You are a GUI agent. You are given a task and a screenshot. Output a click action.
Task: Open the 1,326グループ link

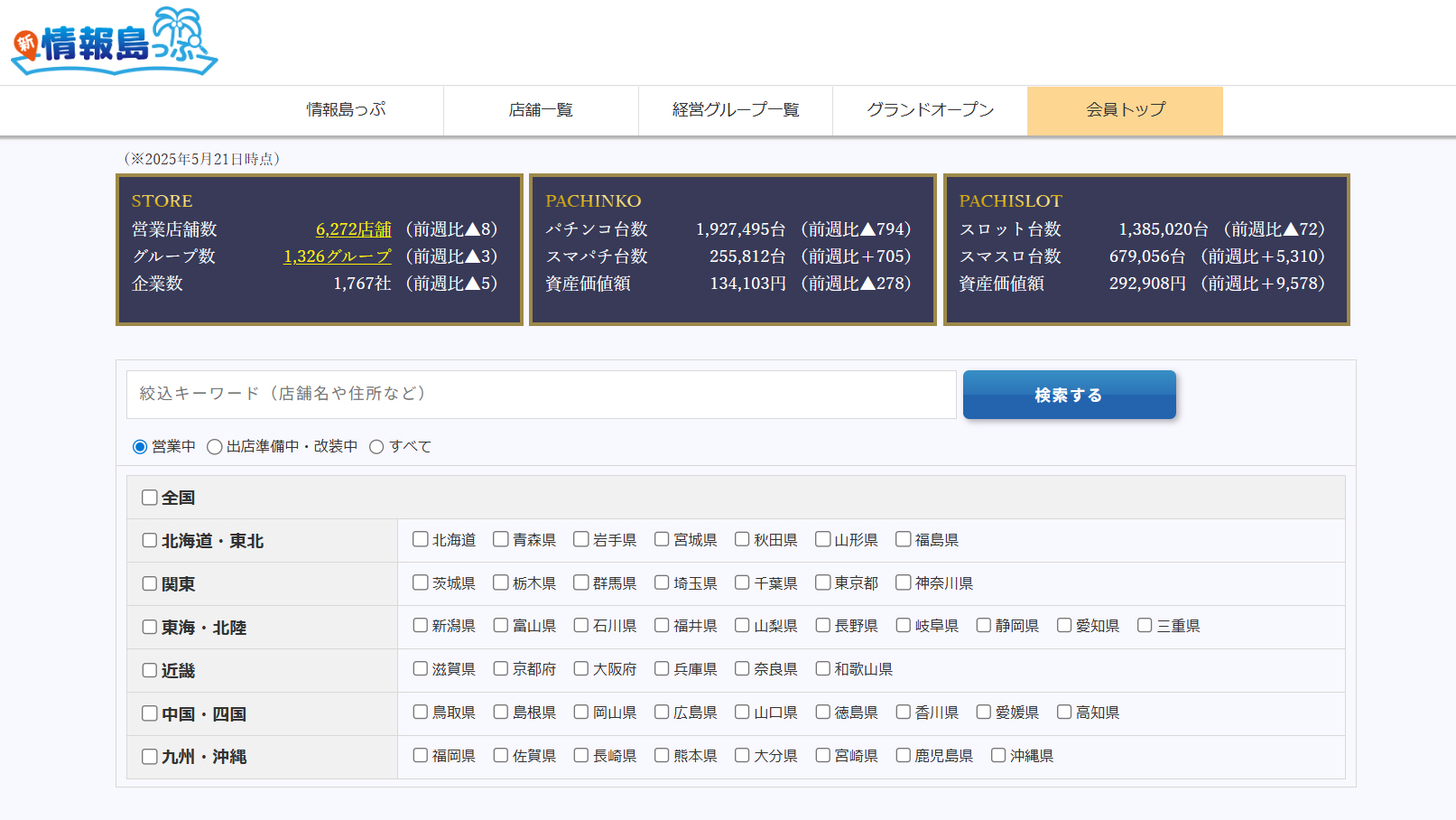[x=337, y=256]
